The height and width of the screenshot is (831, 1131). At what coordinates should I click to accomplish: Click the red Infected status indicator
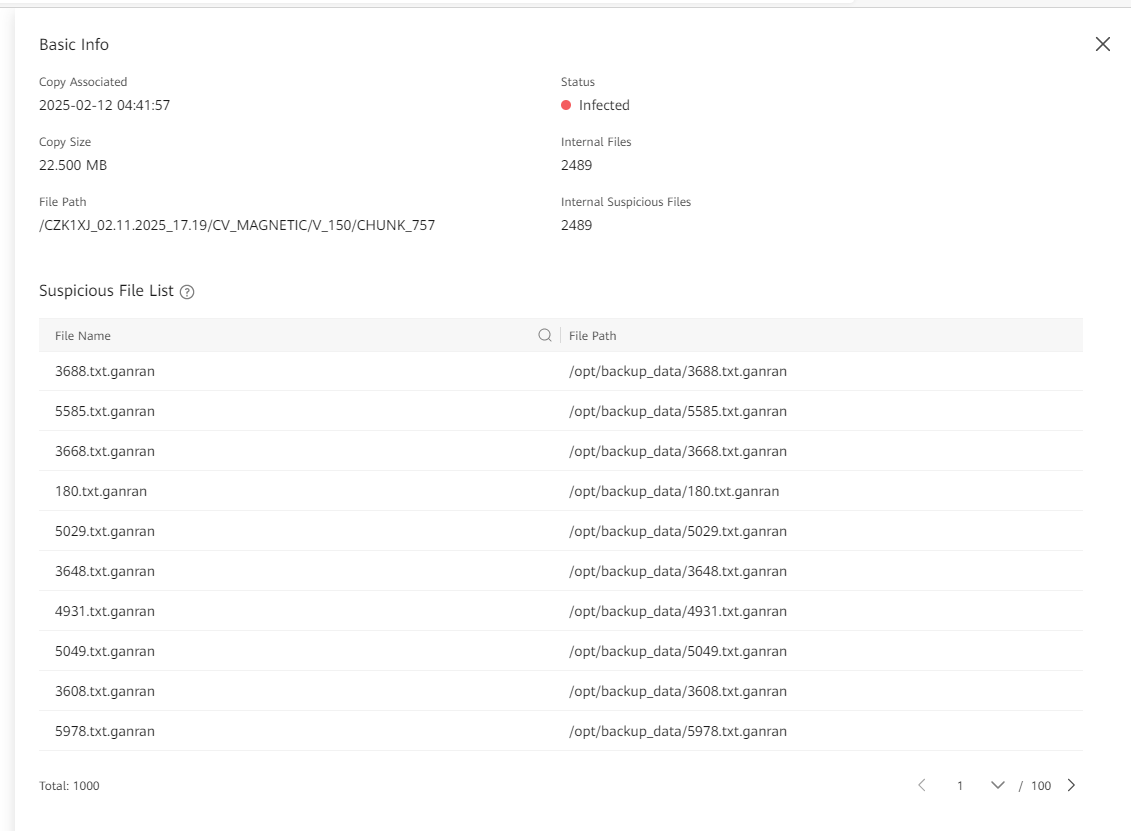(566, 105)
